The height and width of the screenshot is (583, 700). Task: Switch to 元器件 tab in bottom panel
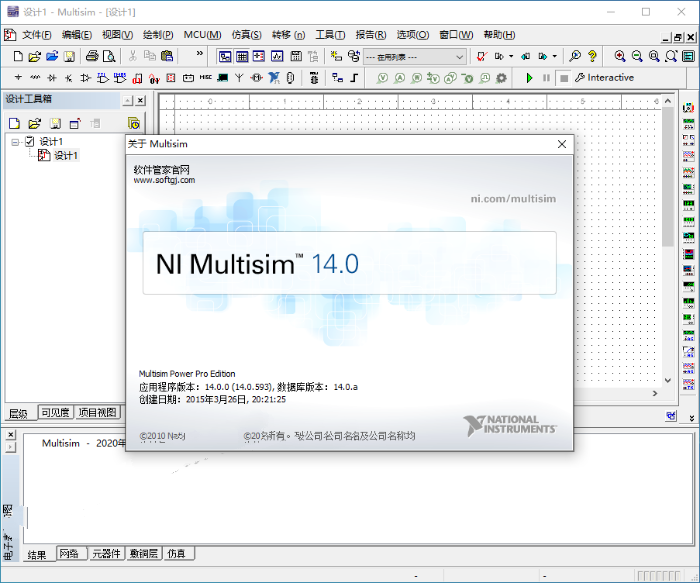[x=106, y=554]
